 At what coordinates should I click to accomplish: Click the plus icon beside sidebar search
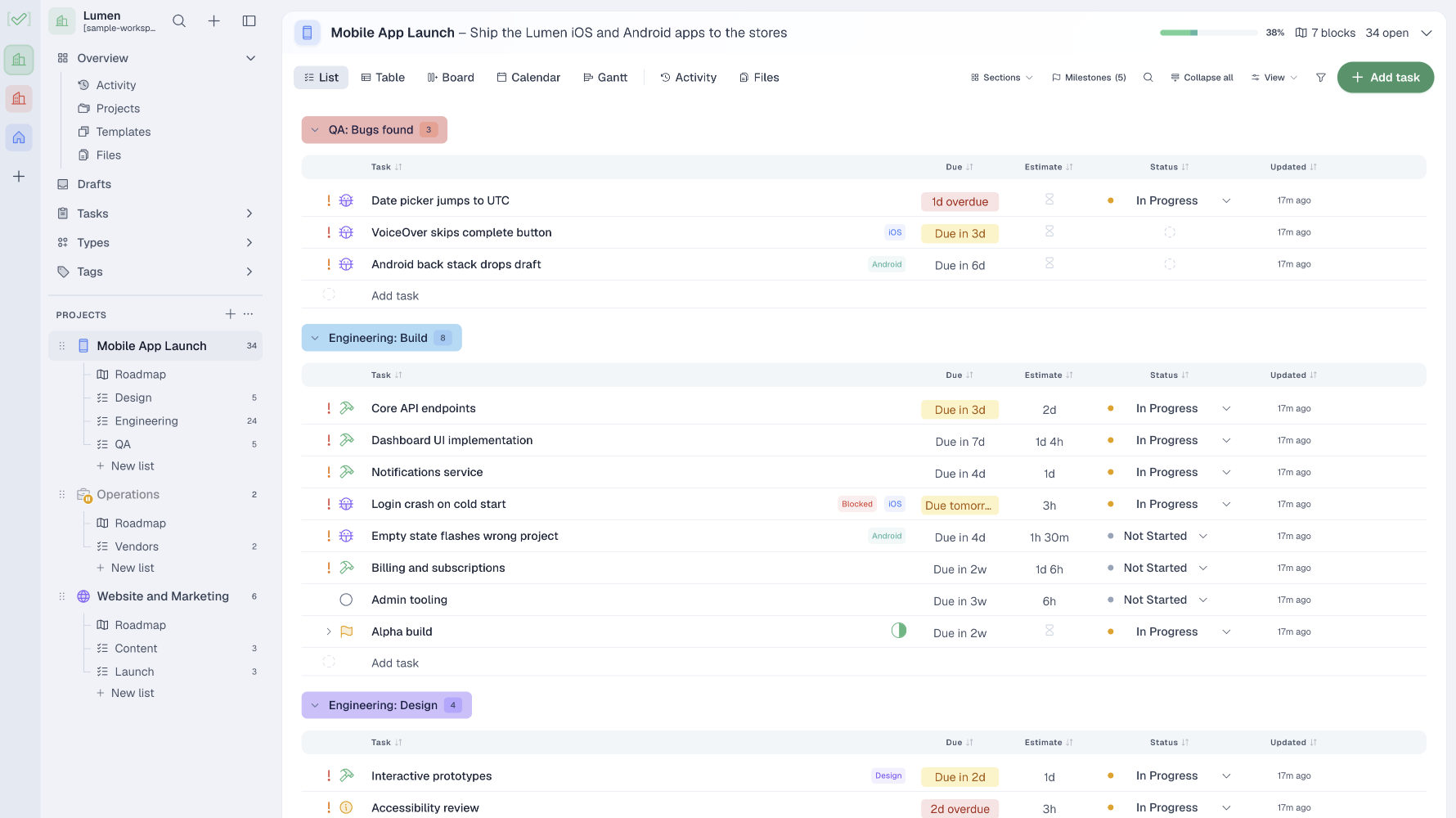point(214,21)
